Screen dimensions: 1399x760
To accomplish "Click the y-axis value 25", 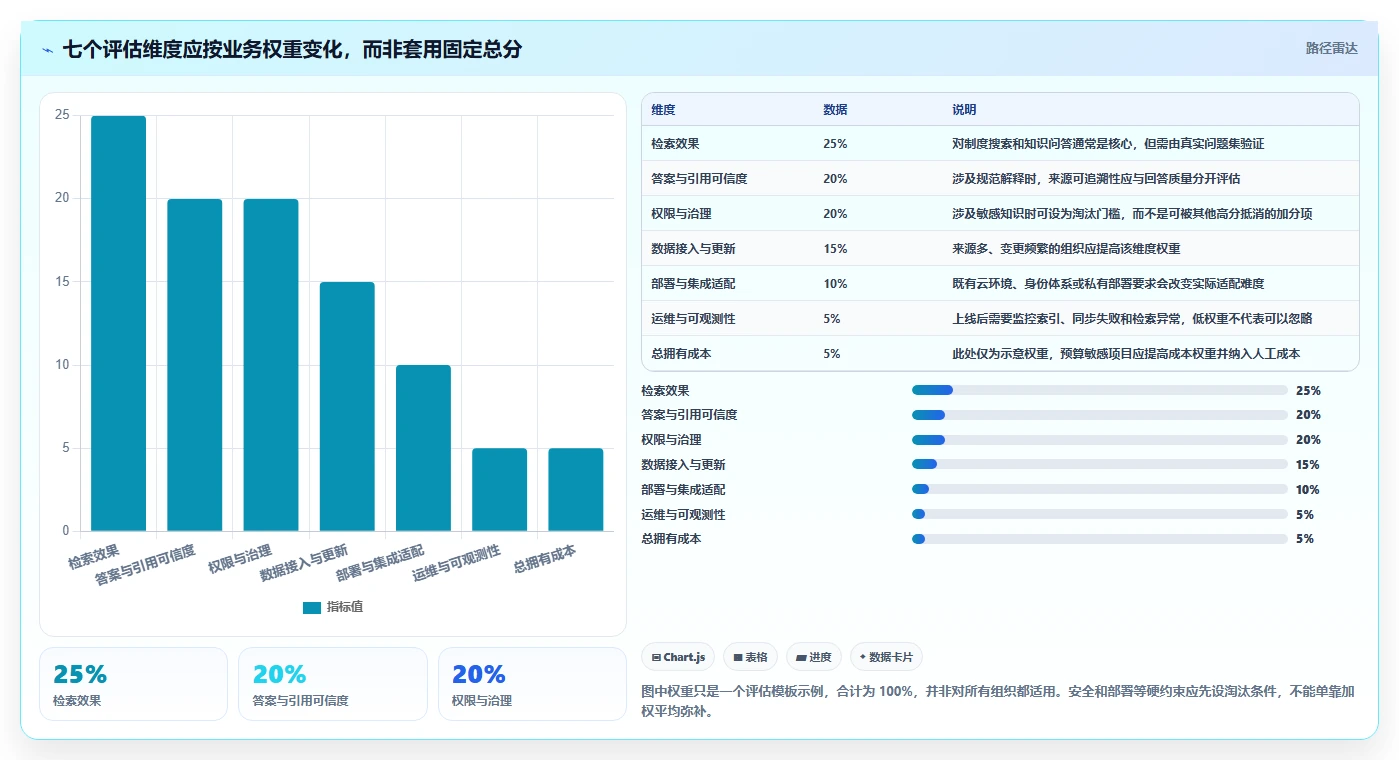I will (62, 115).
